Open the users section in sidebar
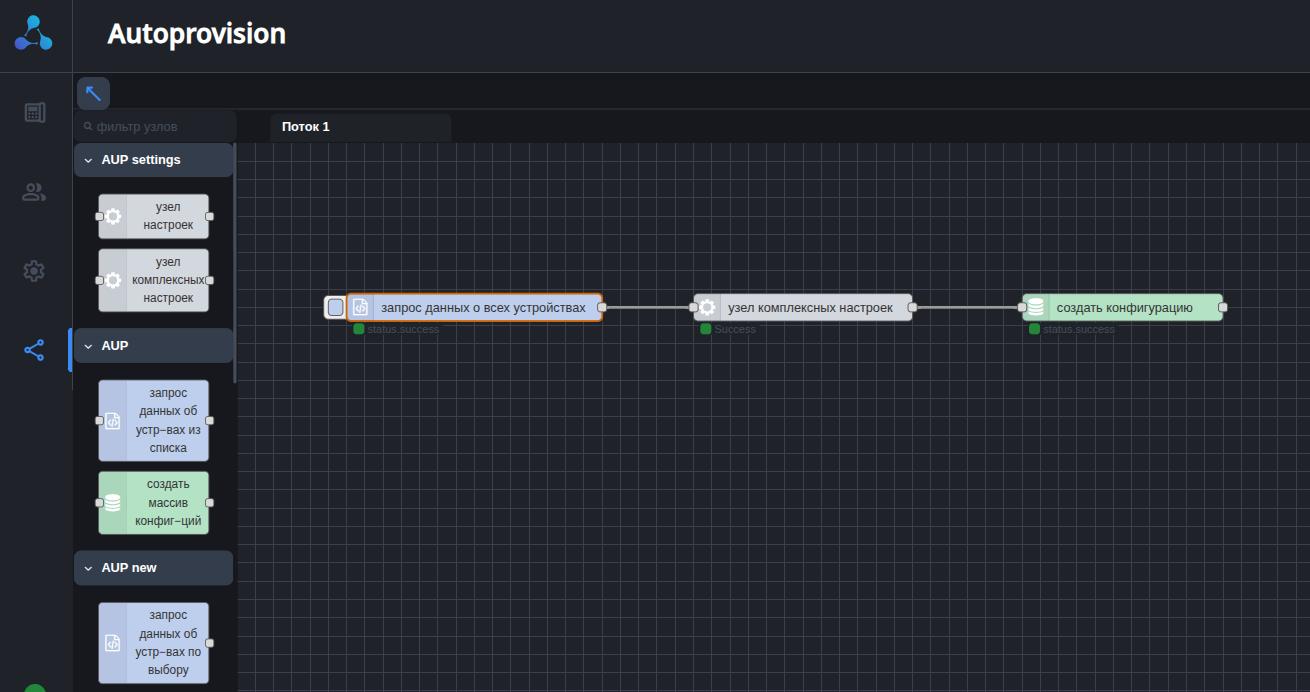 [x=34, y=192]
